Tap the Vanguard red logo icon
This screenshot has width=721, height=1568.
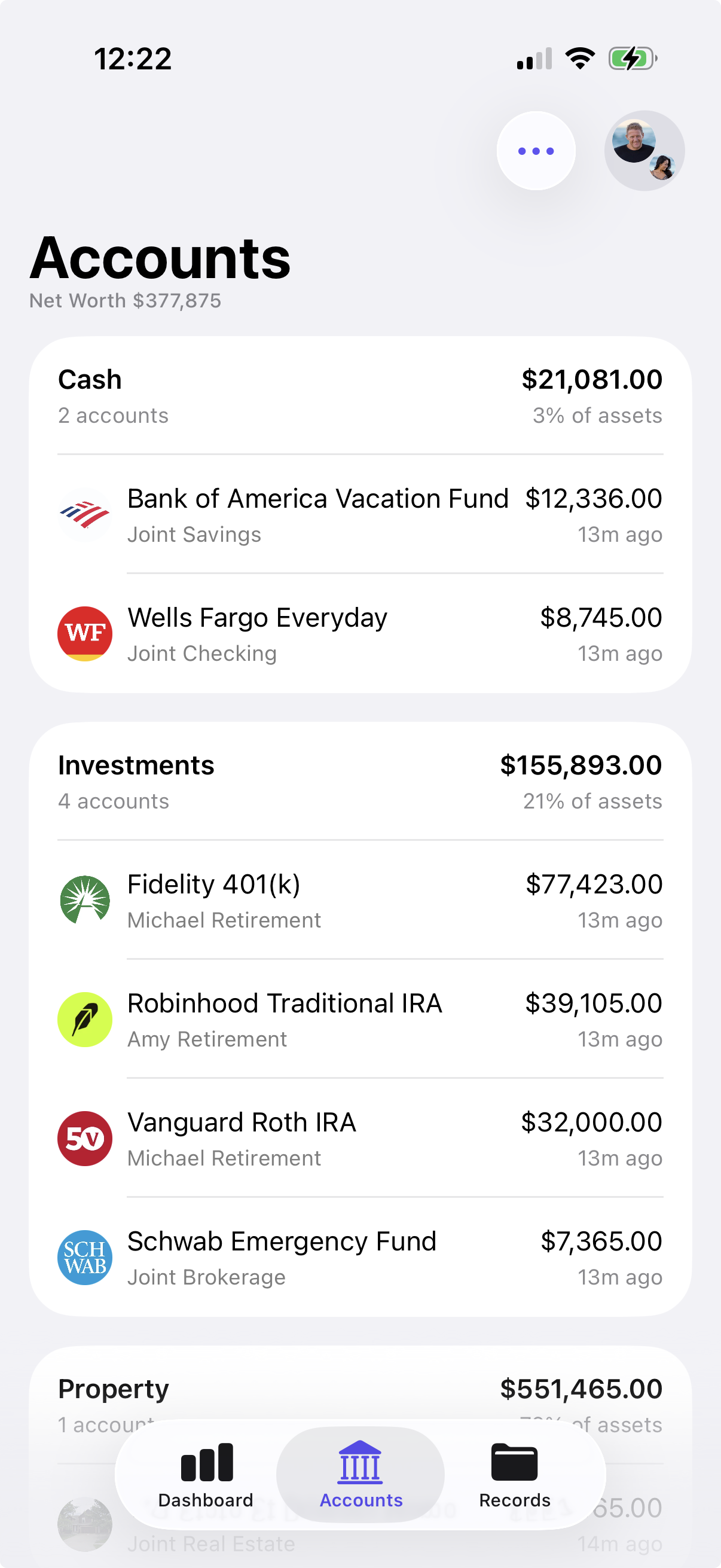84,1138
